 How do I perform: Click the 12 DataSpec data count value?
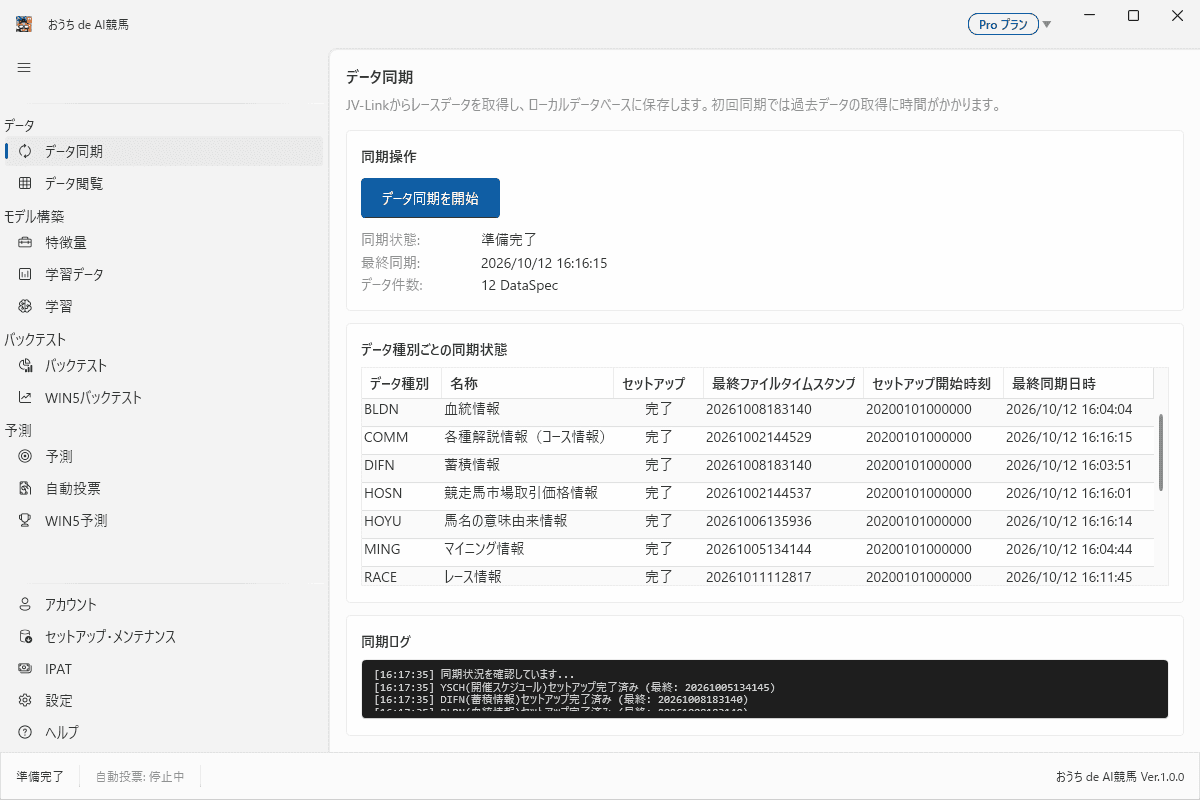click(x=519, y=285)
